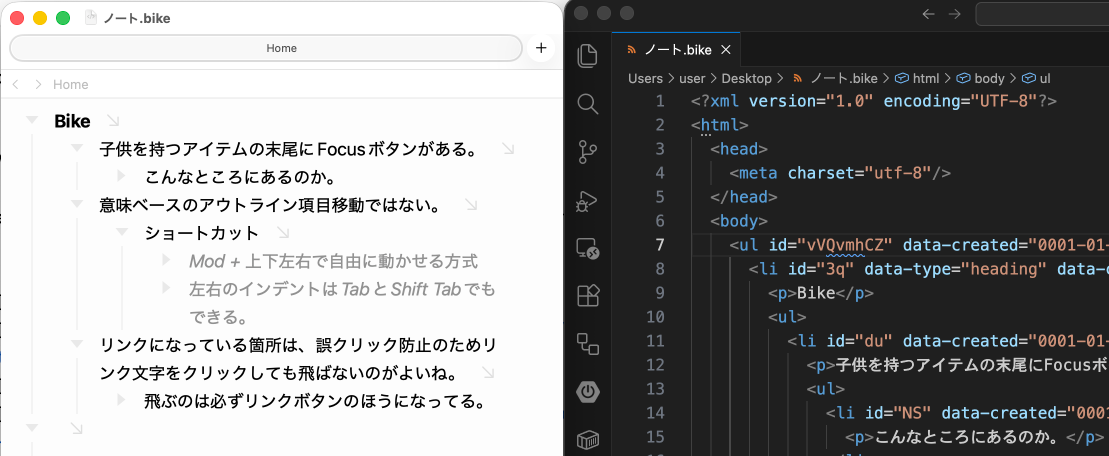Click the text こんなところにあるのか。 in Bike outline

pos(240,176)
